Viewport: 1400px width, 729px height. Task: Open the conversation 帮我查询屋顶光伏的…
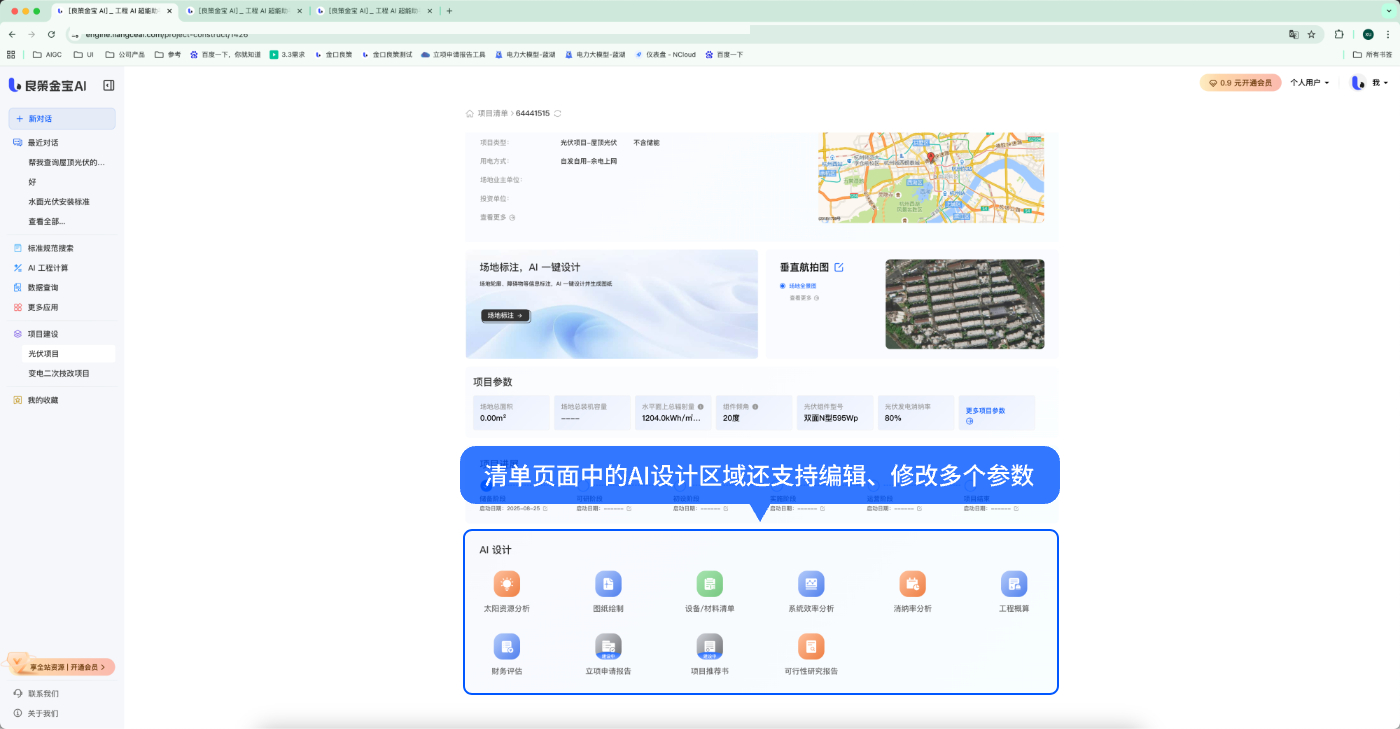click(x=66, y=162)
